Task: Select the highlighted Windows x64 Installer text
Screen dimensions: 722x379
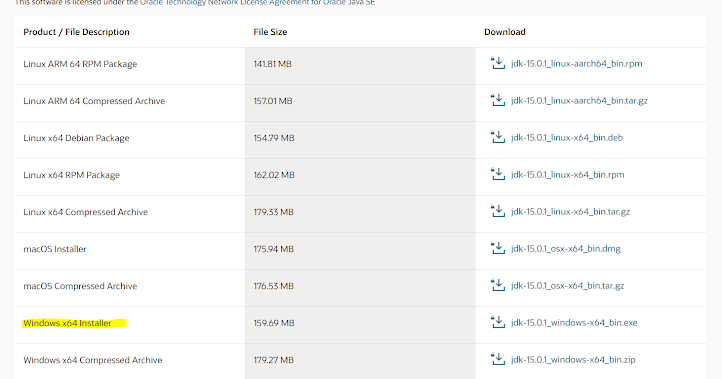Action: pos(67,323)
